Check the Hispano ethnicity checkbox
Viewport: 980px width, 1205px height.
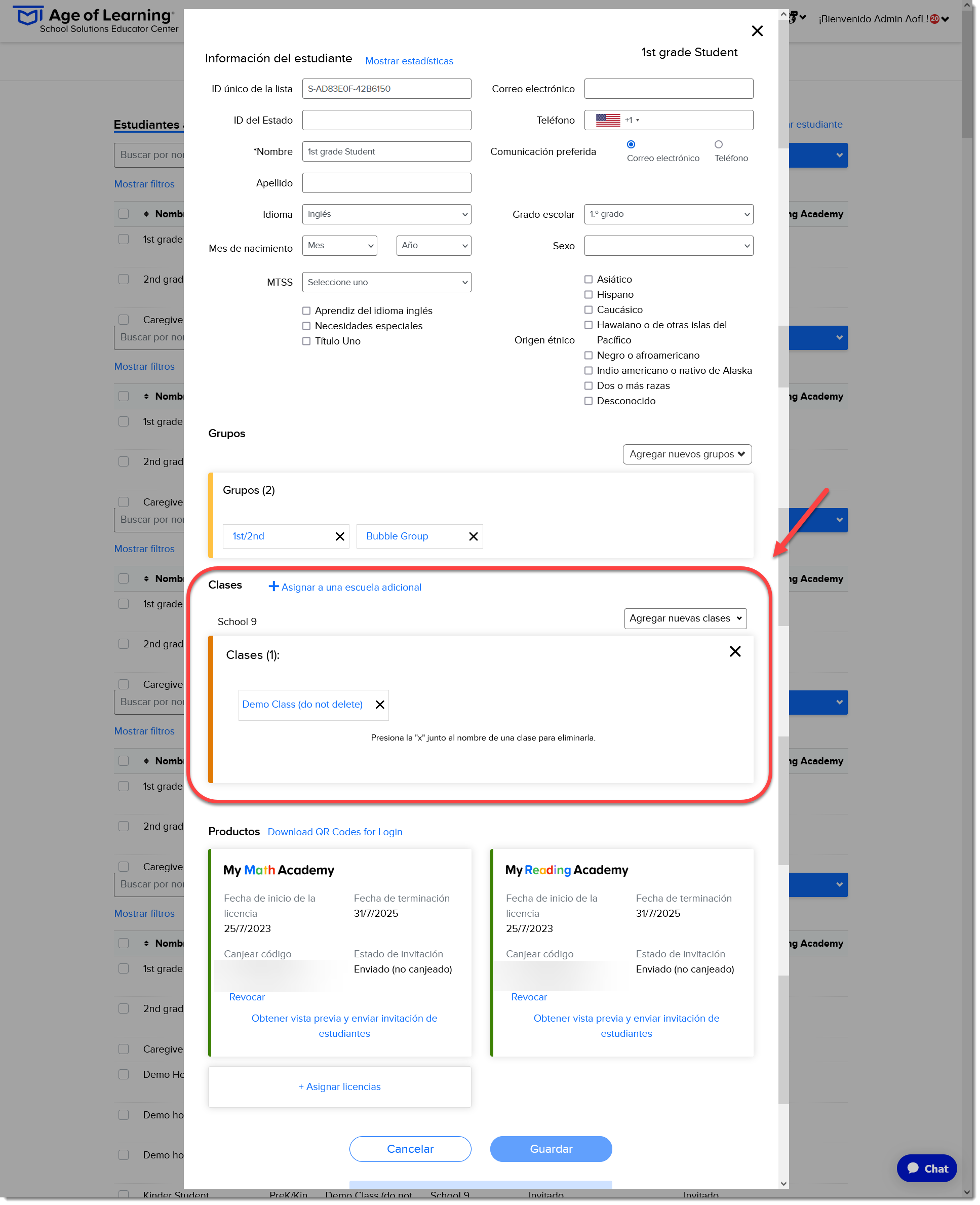pos(588,295)
